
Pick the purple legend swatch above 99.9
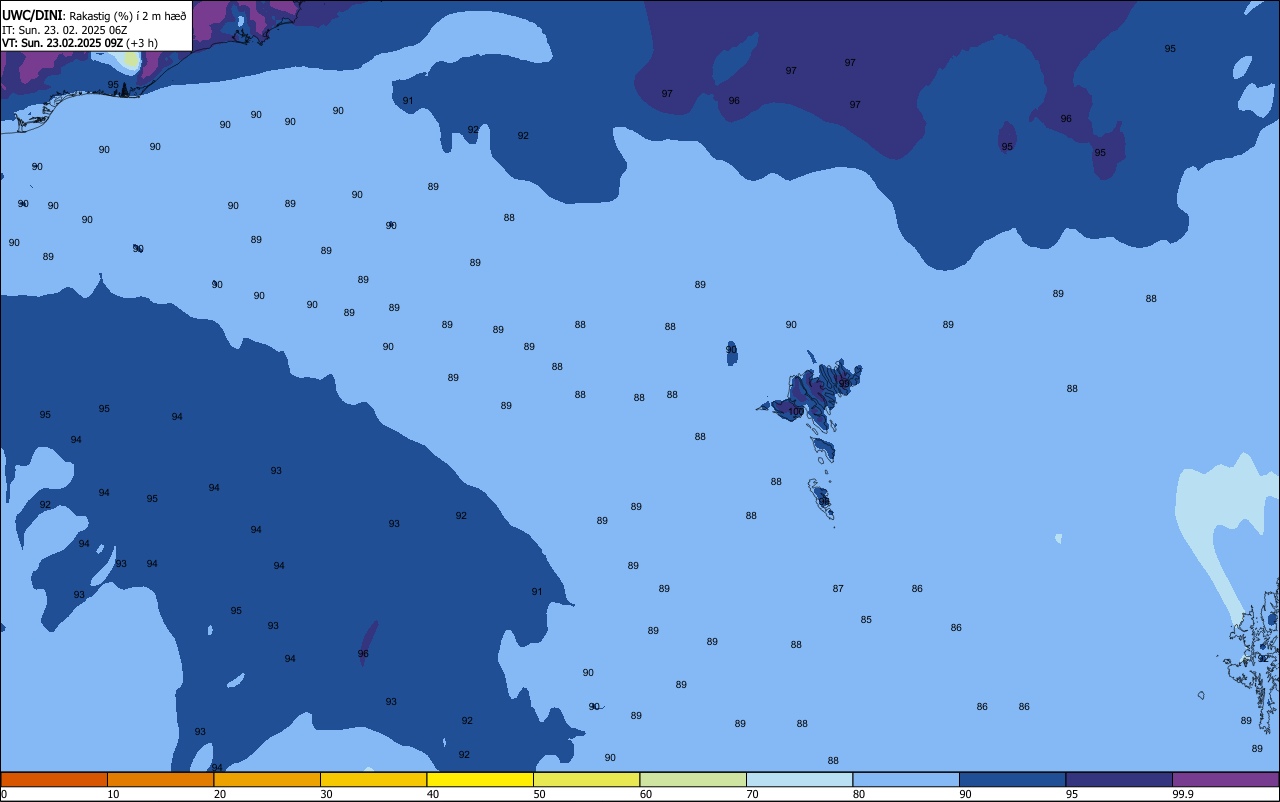1225,779
